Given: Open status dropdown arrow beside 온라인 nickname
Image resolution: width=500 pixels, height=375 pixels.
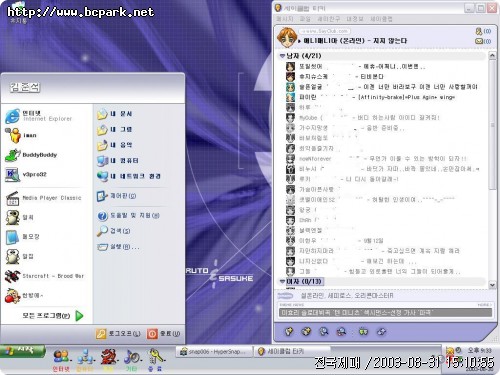Looking at the screenshot, I should (300, 41).
